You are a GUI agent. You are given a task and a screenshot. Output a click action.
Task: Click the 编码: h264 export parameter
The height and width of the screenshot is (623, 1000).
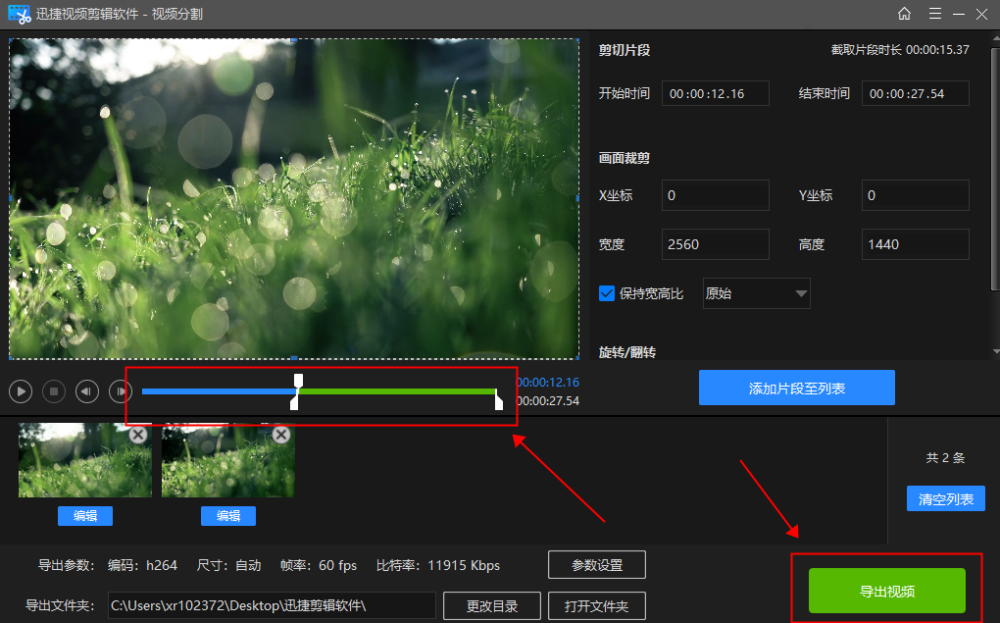(142, 566)
